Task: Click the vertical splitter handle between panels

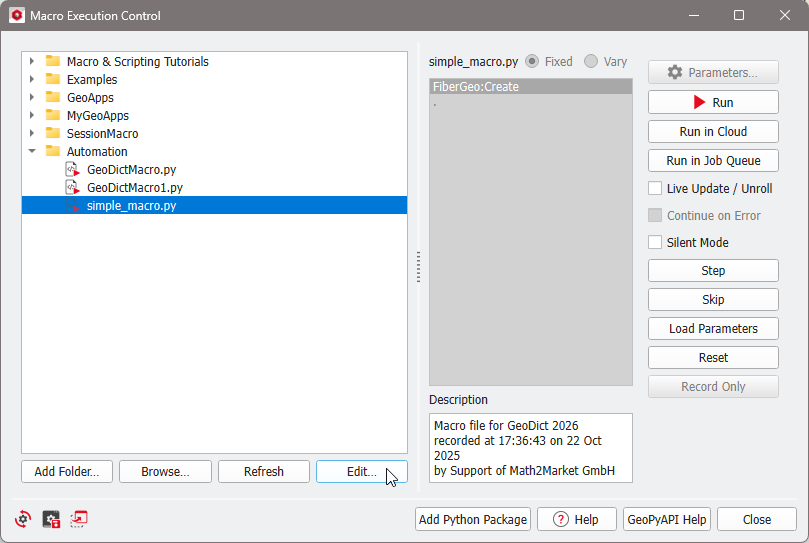Action: tap(418, 267)
